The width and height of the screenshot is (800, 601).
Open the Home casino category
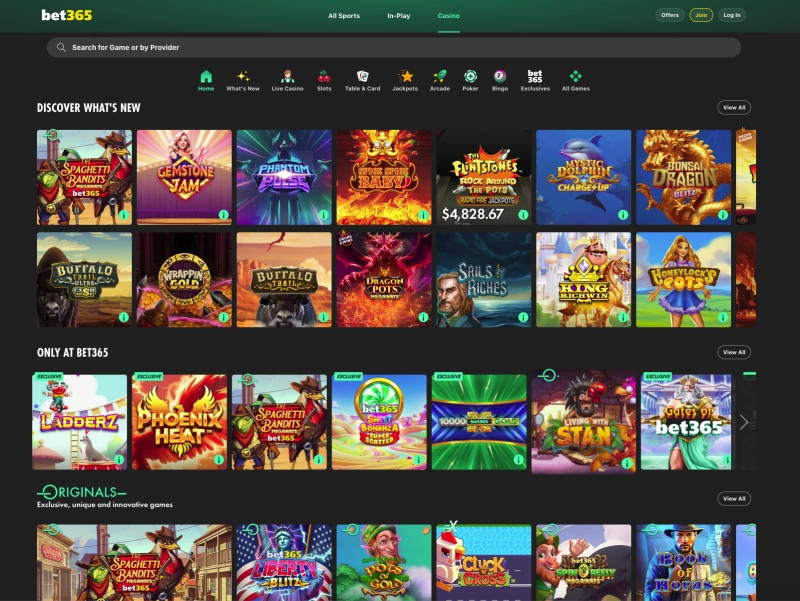(x=206, y=81)
